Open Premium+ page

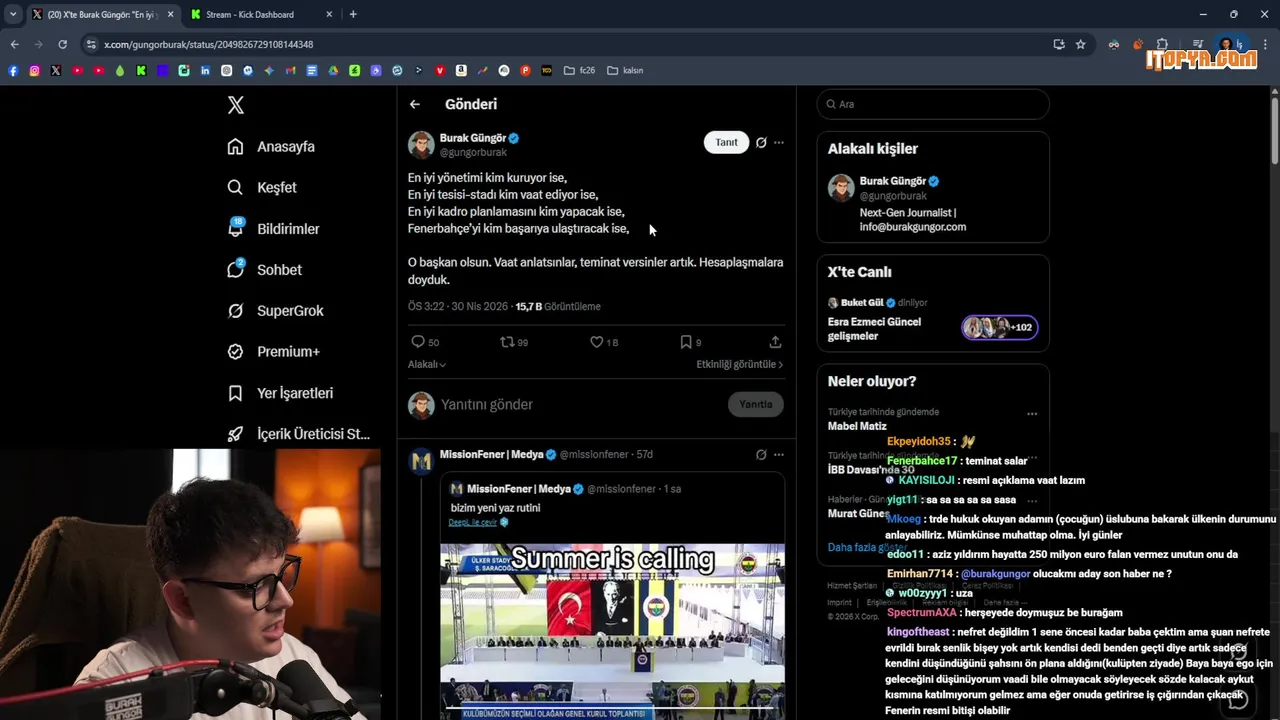click(x=273, y=352)
